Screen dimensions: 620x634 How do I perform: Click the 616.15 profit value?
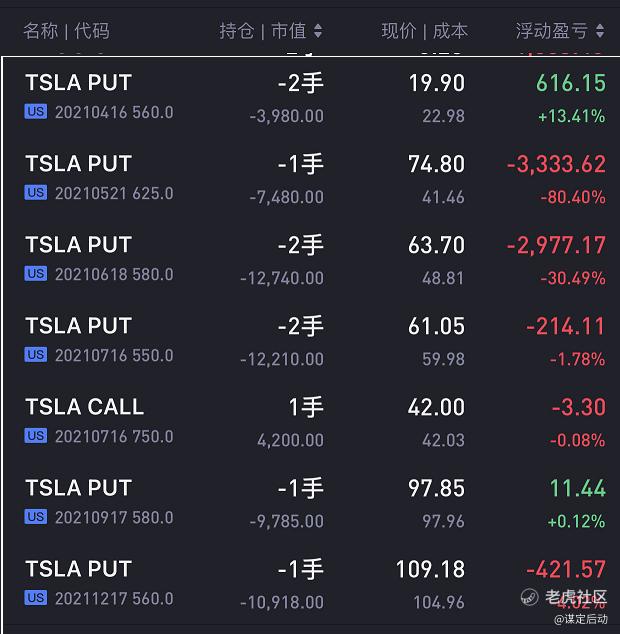click(x=571, y=83)
